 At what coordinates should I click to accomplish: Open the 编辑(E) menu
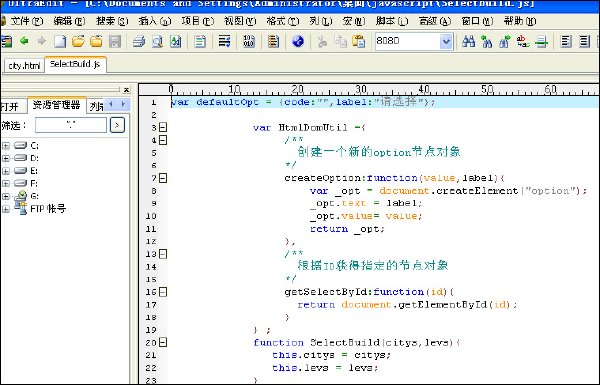coord(69,21)
